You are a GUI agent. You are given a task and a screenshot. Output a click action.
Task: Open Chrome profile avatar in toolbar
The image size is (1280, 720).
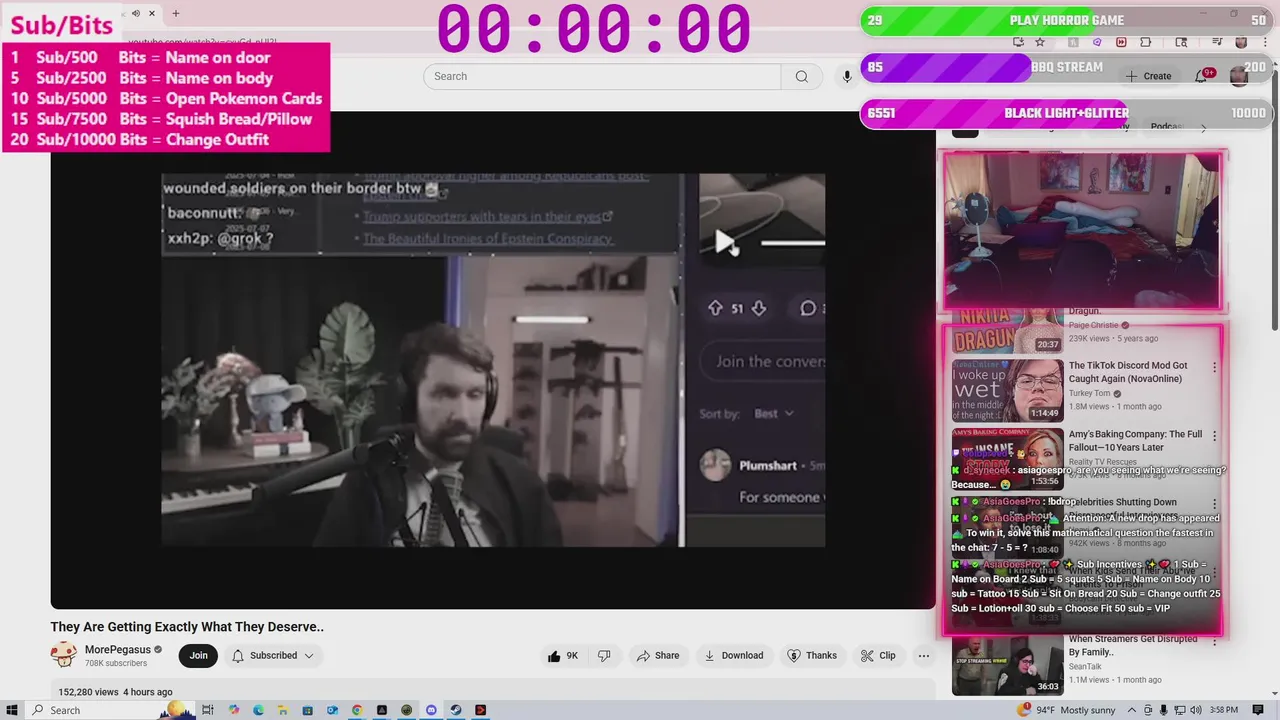click(1241, 42)
